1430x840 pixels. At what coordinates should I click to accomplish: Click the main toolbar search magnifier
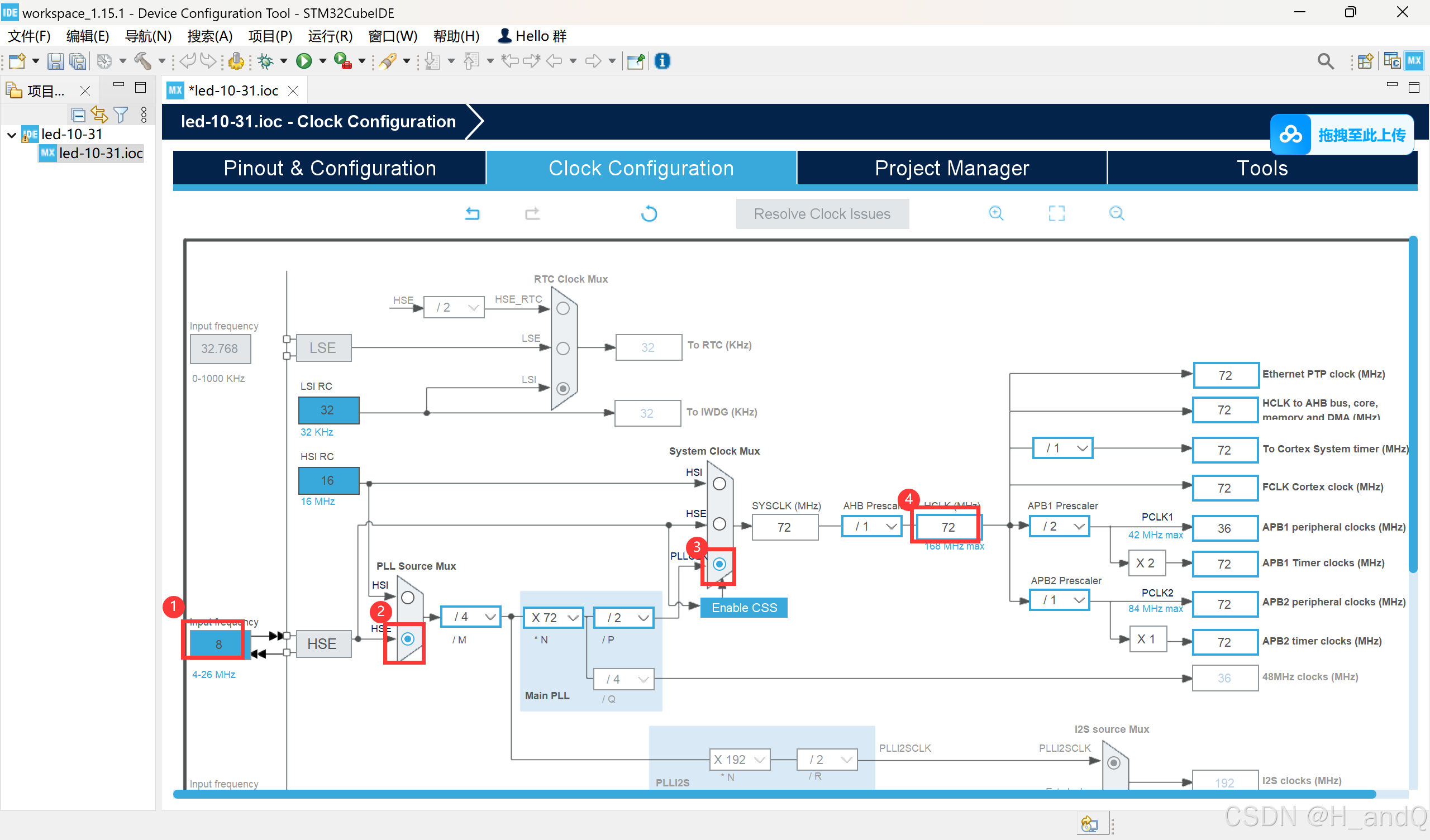[x=1325, y=61]
